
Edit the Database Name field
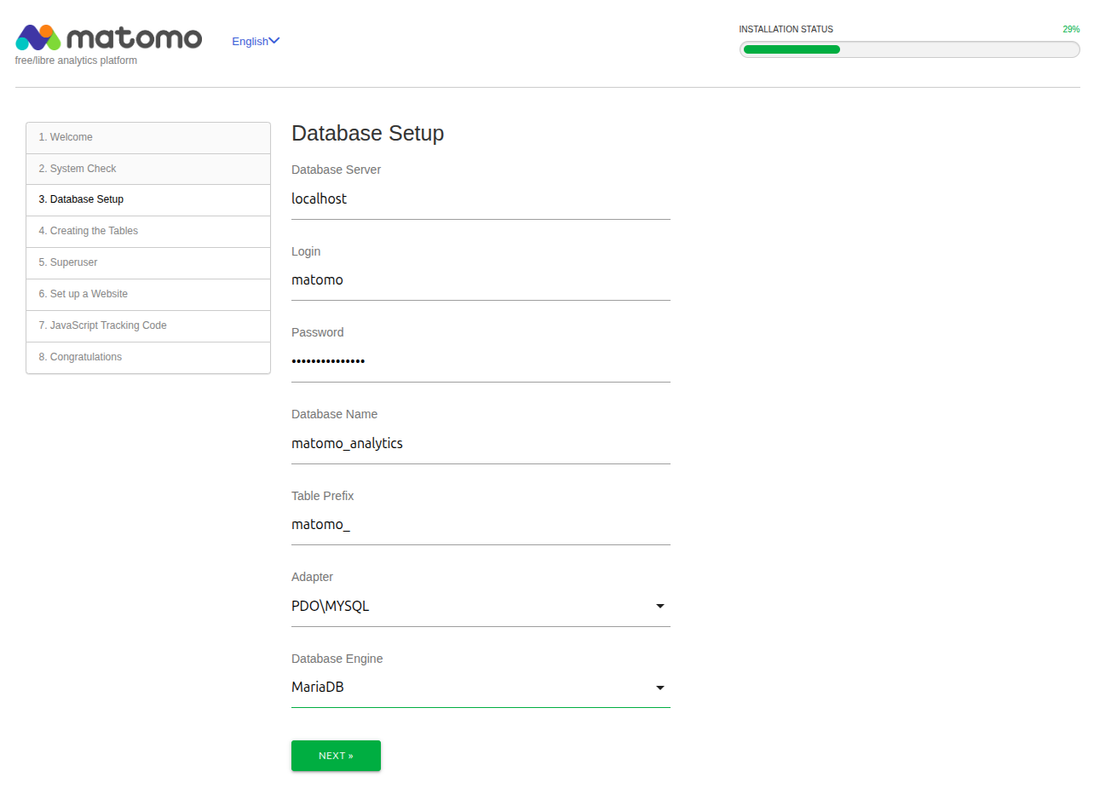(x=480, y=443)
